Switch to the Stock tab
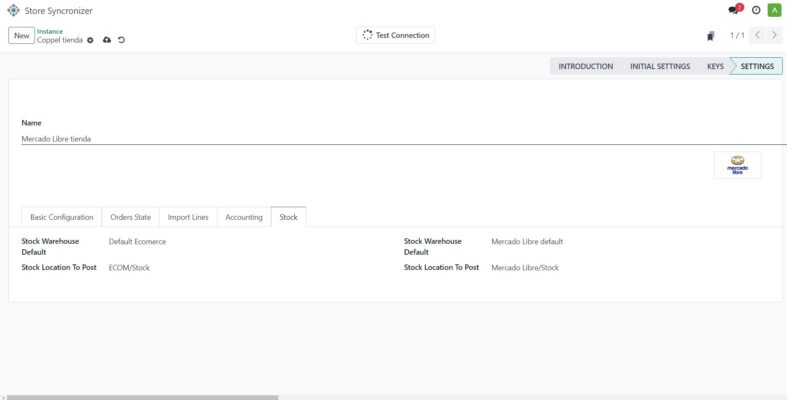Screen dimensions: 787x400 289,217
